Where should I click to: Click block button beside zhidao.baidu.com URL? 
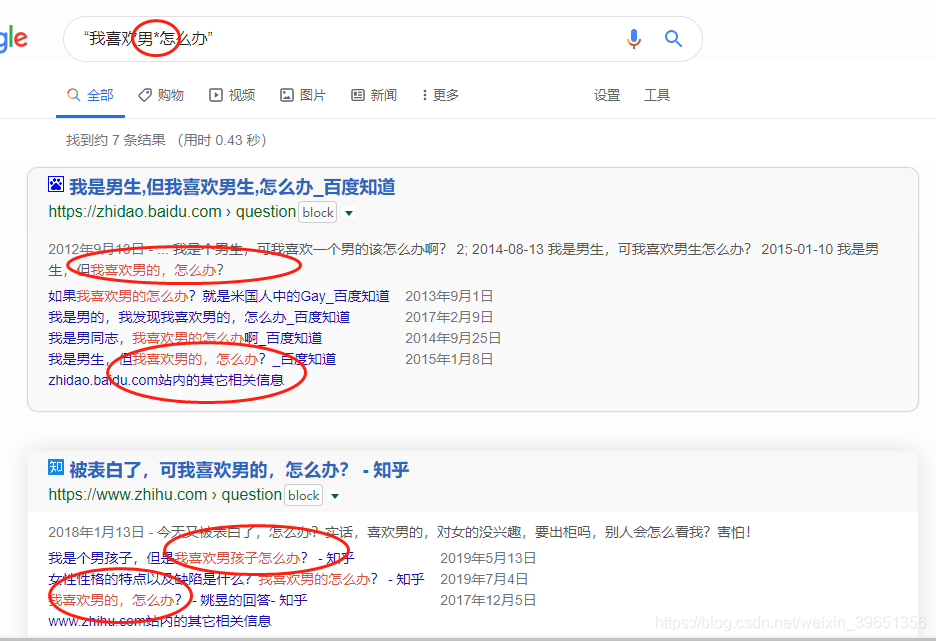[x=318, y=212]
